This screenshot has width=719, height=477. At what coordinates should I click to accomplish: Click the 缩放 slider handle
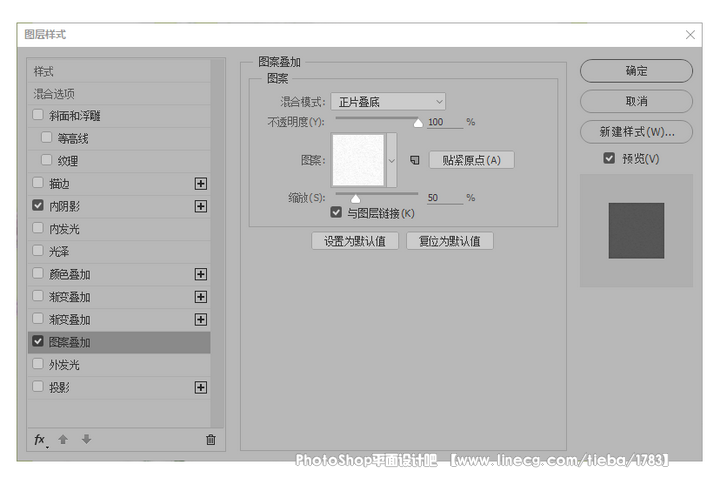coord(355,198)
